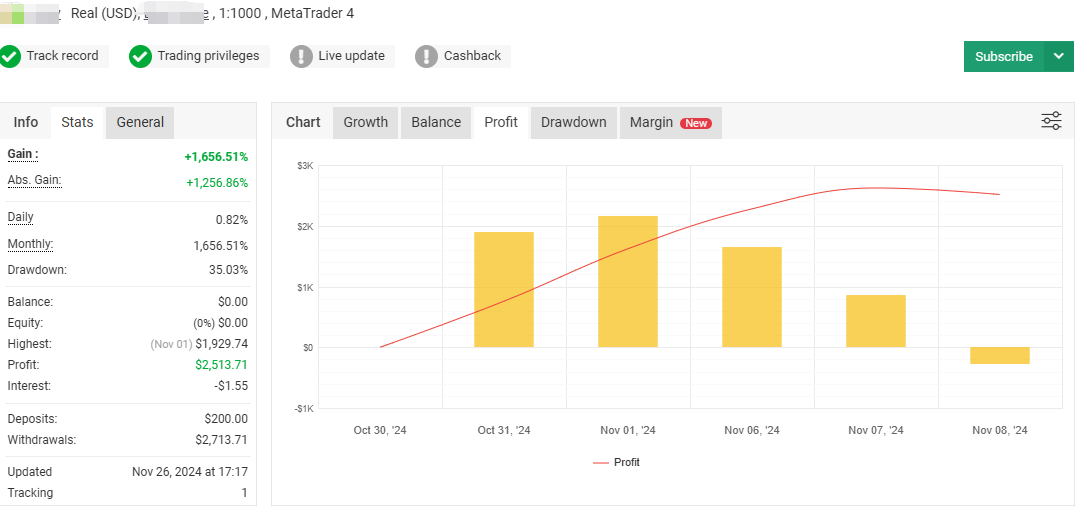Click the Live update warning icon
The image size is (1078, 507).
pyautogui.click(x=301, y=56)
